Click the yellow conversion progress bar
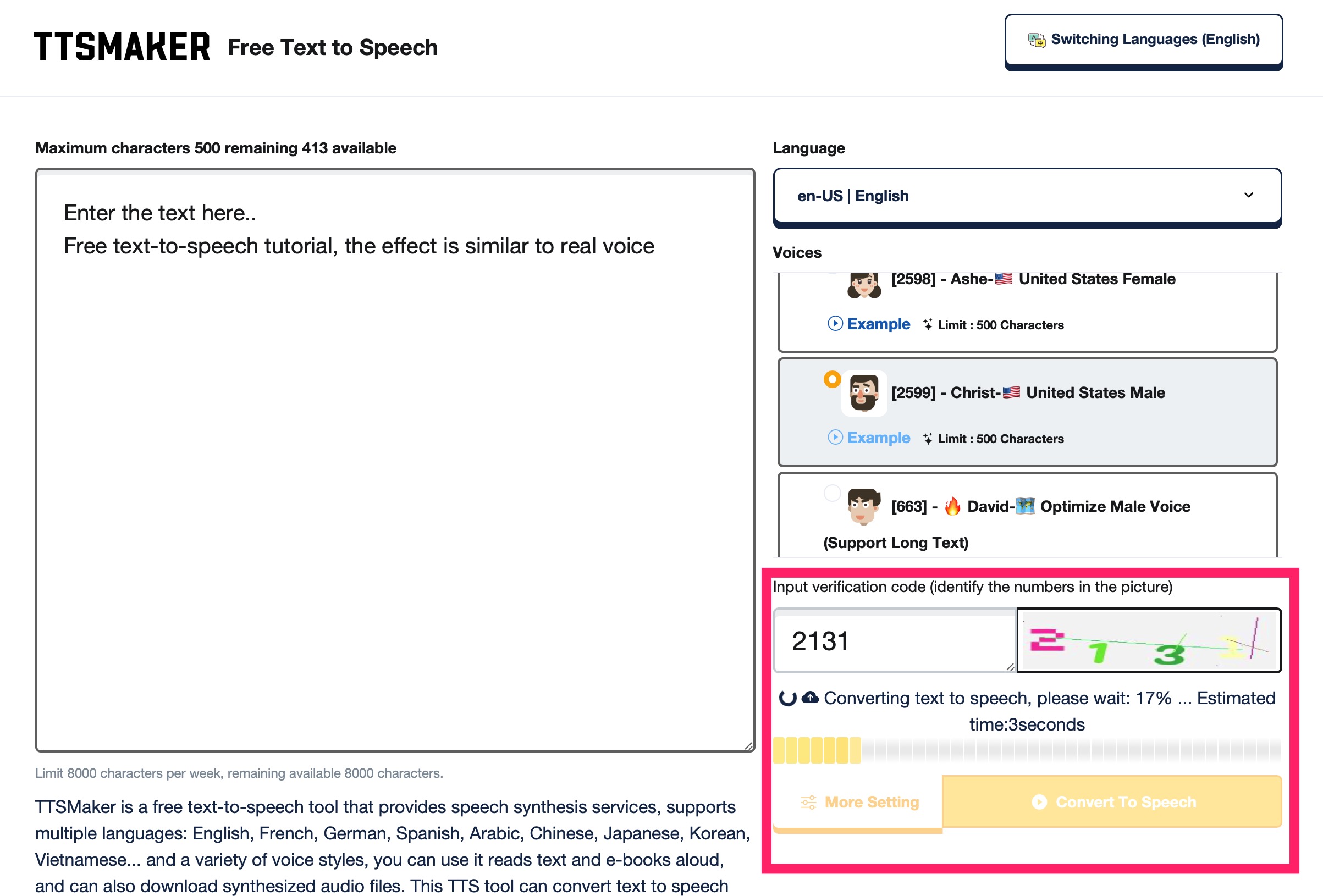 coord(1027,750)
